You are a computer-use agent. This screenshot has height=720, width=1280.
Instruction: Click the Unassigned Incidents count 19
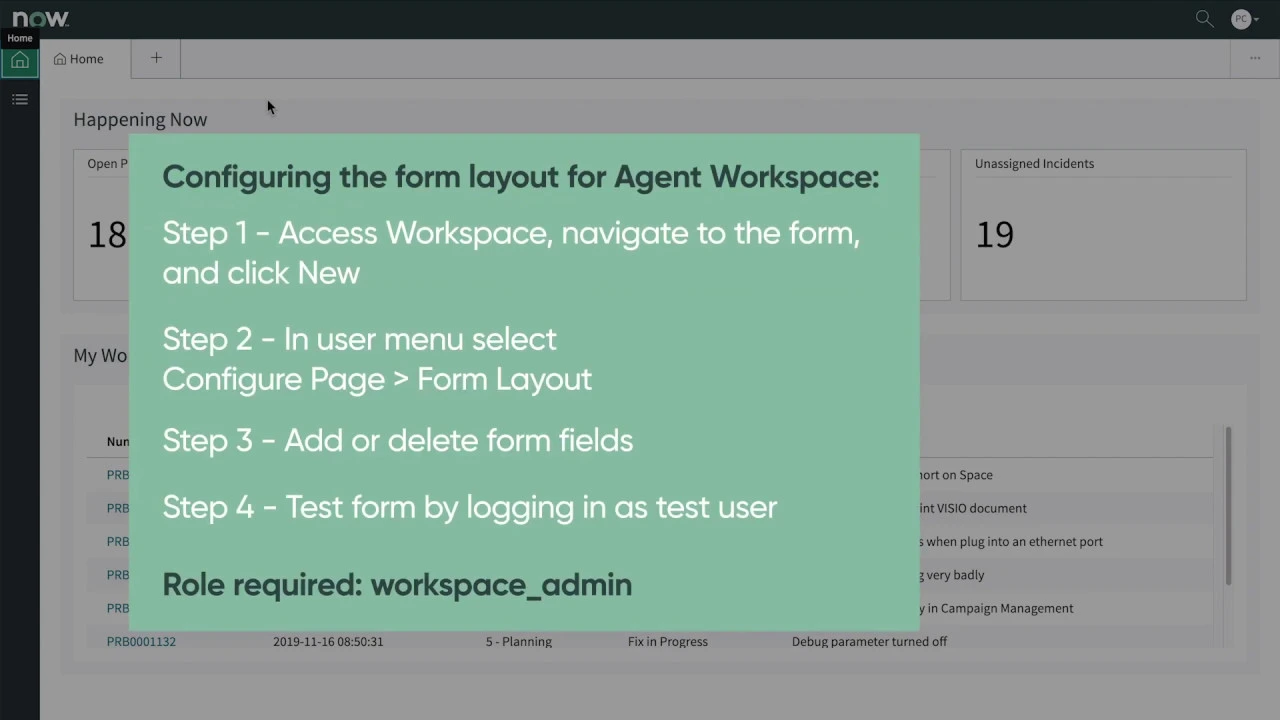(x=994, y=234)
